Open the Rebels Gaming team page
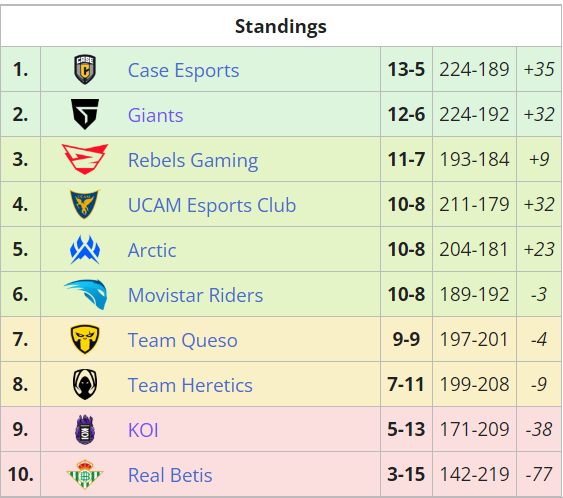Image resolution: width=563 pixels, height=498 pixels. click(x=193, y=160)
